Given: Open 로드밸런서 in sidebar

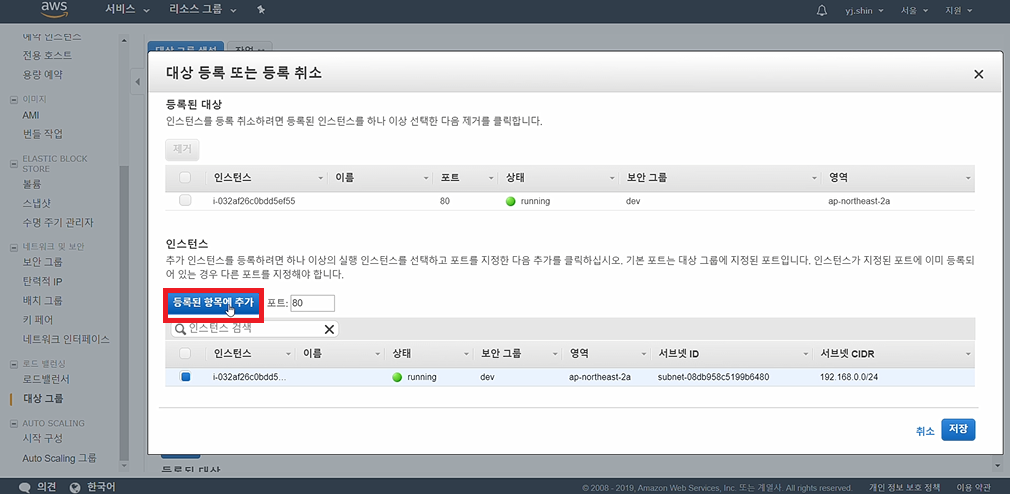Looking at the screenshot, I should pos(46,379).
